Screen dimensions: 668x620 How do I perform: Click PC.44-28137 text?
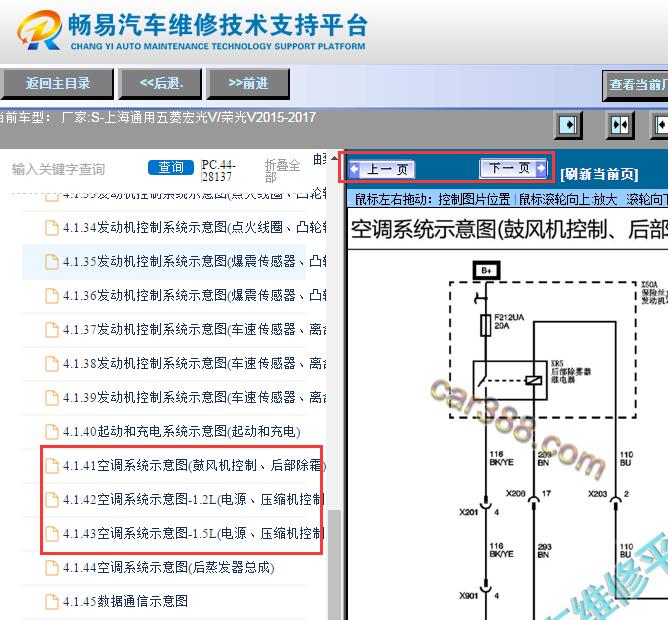pyautogui.click(x=219, y=170)
